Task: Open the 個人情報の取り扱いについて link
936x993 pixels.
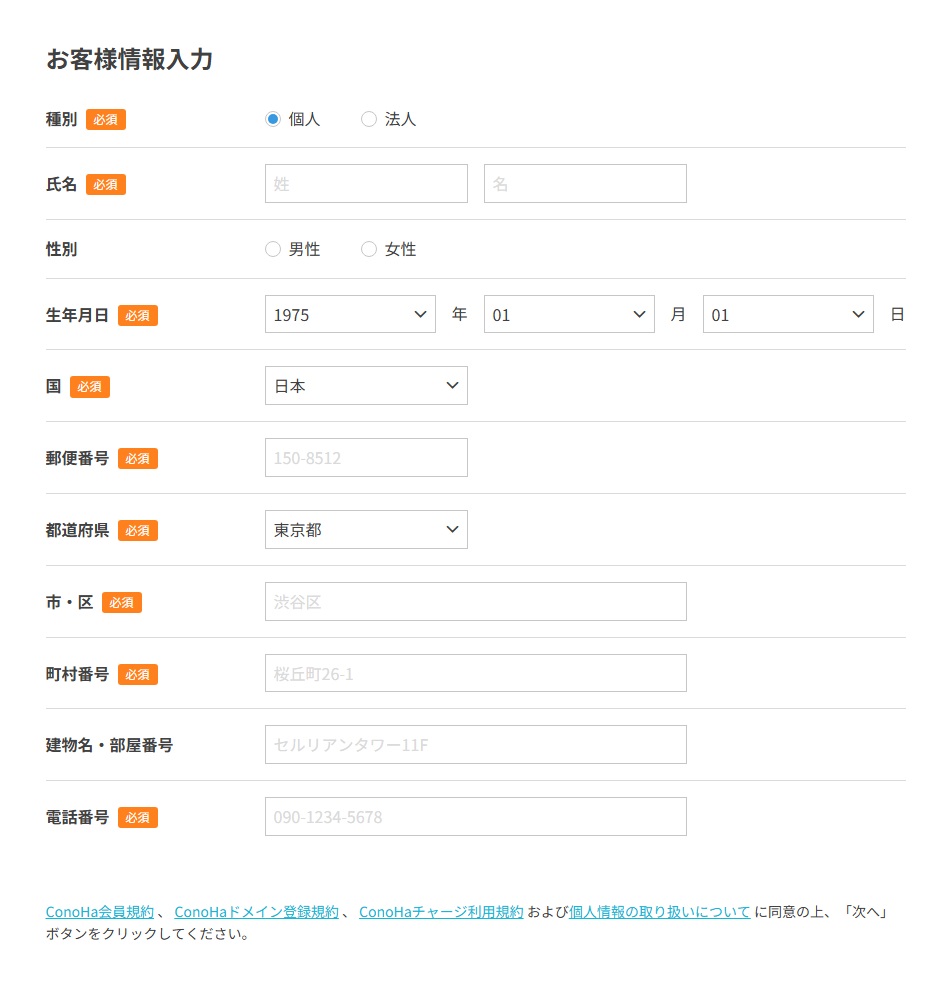Action: point(659,912)
